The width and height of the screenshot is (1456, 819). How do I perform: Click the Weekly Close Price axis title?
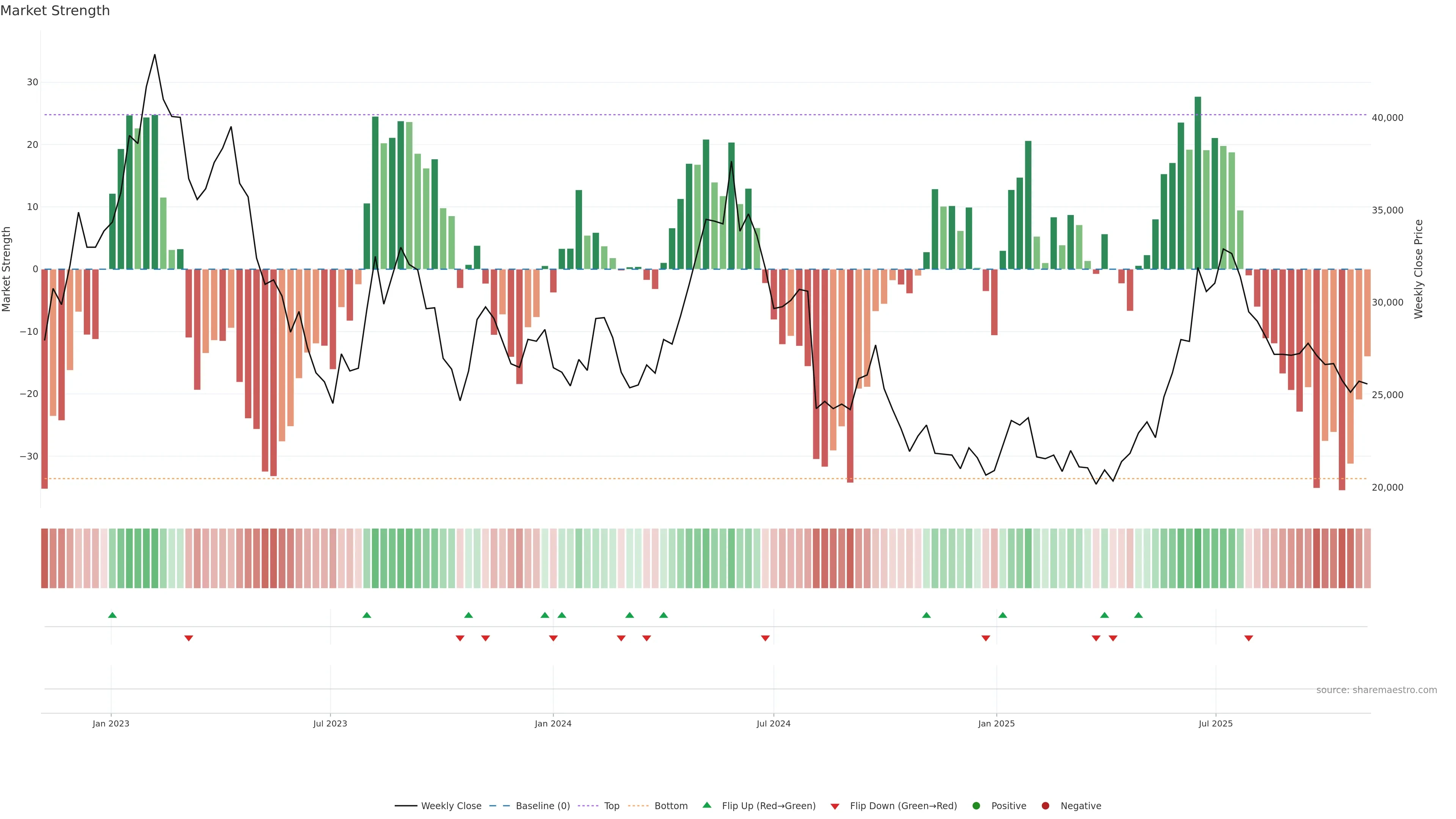coord(1418,269)
